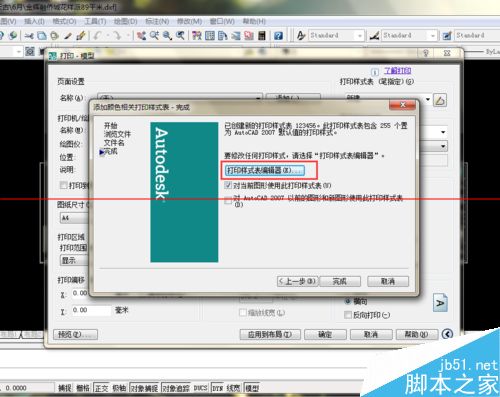Toggle the 缩放线宽 checkbox

coord(243,313)
